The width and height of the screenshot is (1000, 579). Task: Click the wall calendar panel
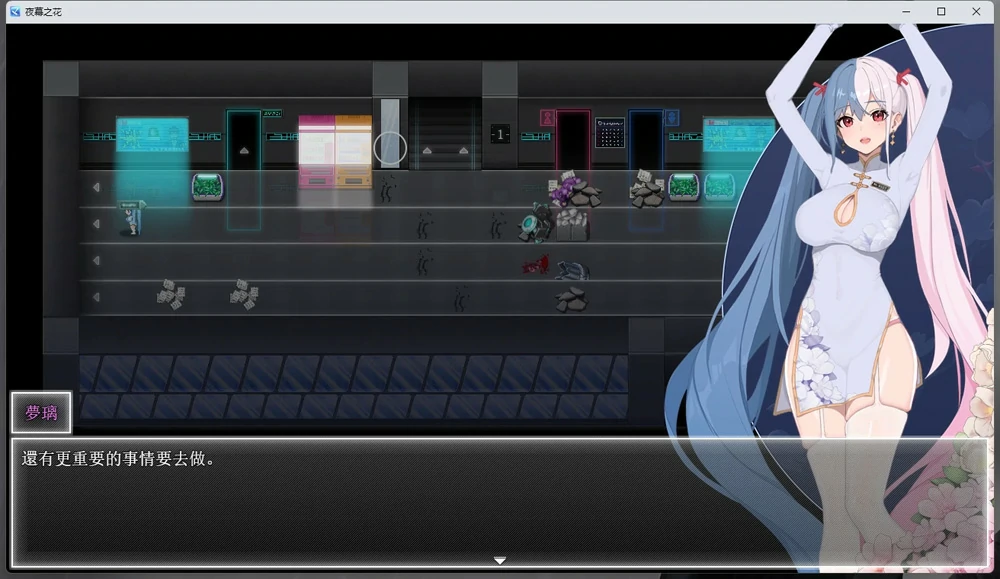coord(609,133)
